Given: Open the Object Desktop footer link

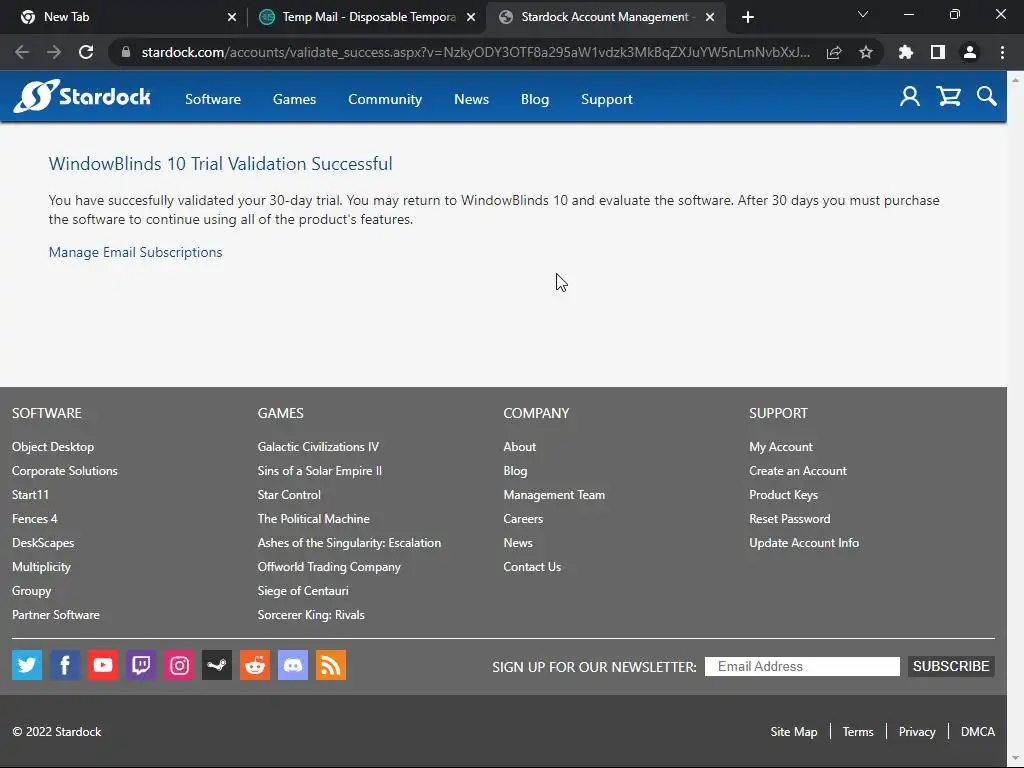Looking at the screenshot, I should 53,447.
